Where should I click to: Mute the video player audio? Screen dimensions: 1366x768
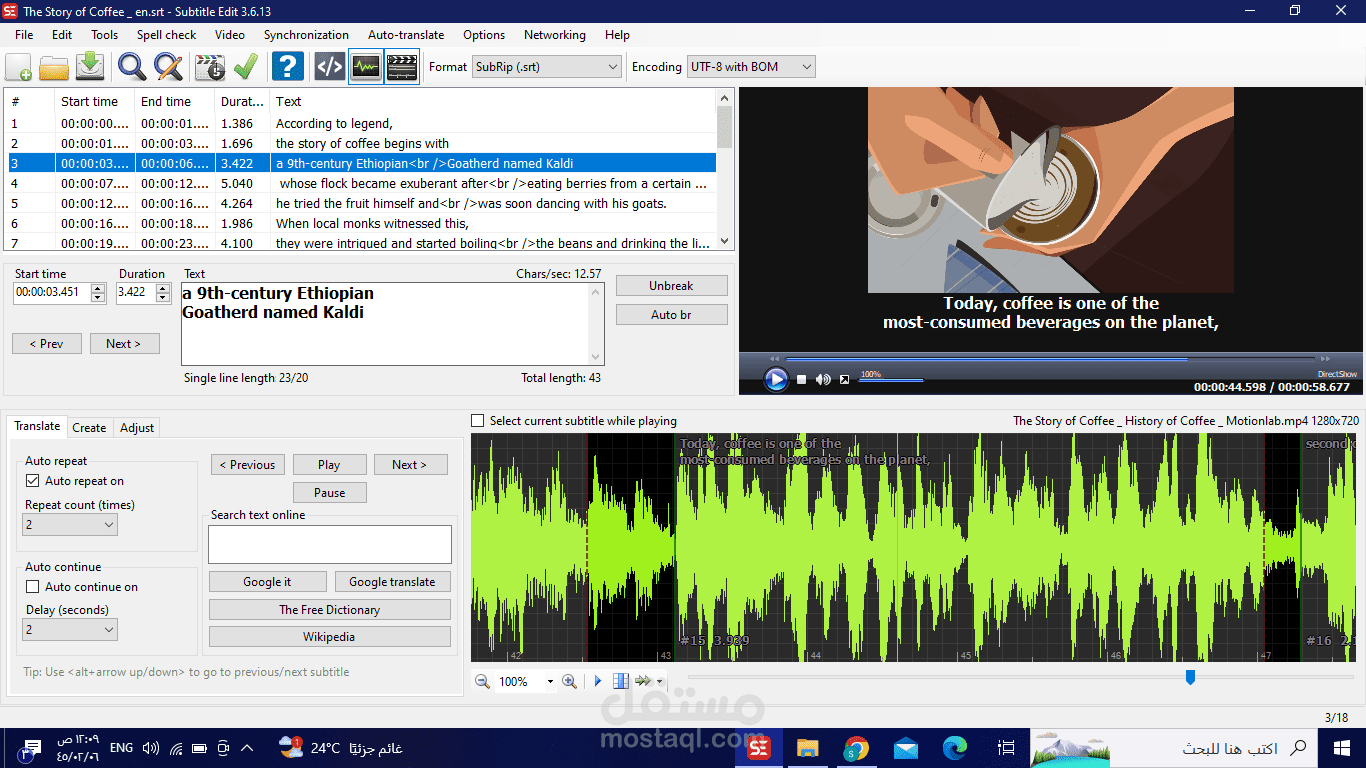point(823,380)
